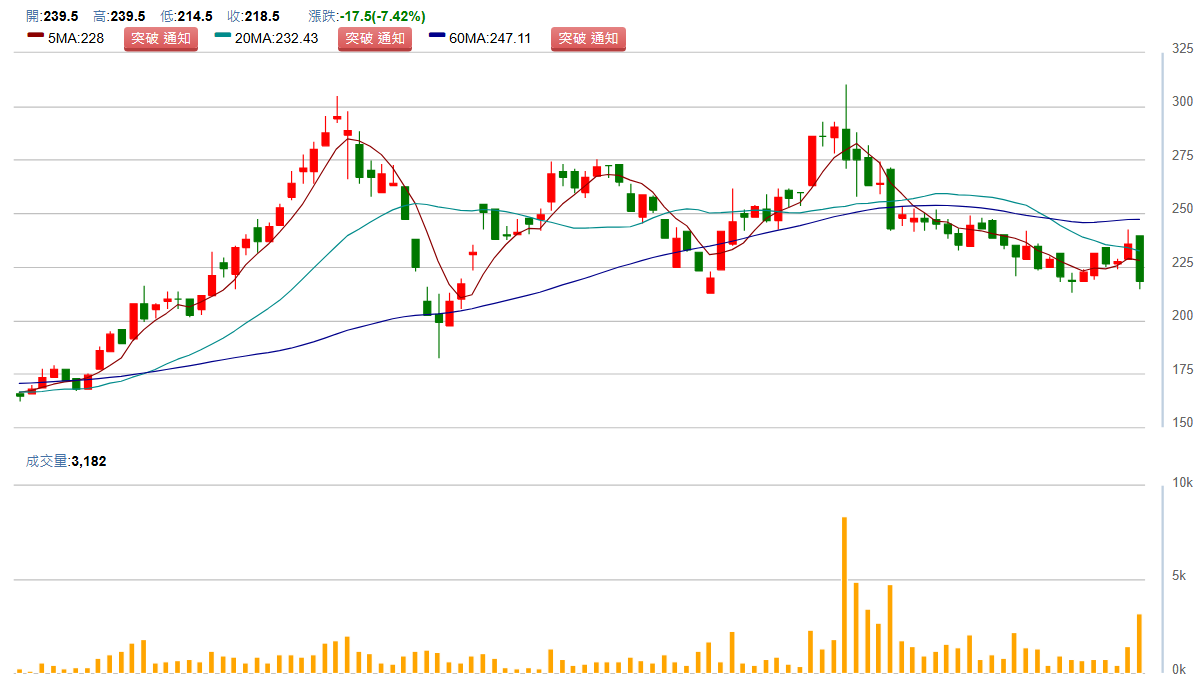Select the 20MA:232.43 legend label
The width and height of the screenshot is (1198, 681).
coord(276,39)
